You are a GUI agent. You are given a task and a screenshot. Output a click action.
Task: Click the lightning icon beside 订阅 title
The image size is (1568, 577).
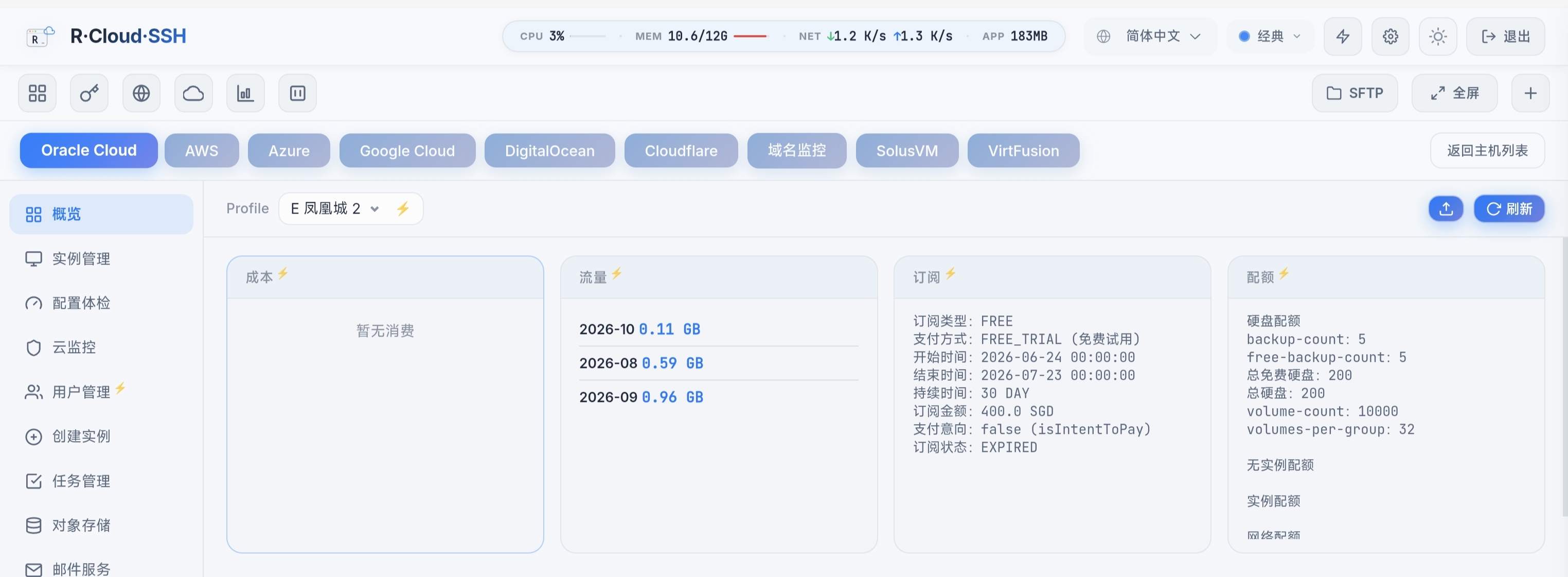click(x=950, y=273)
